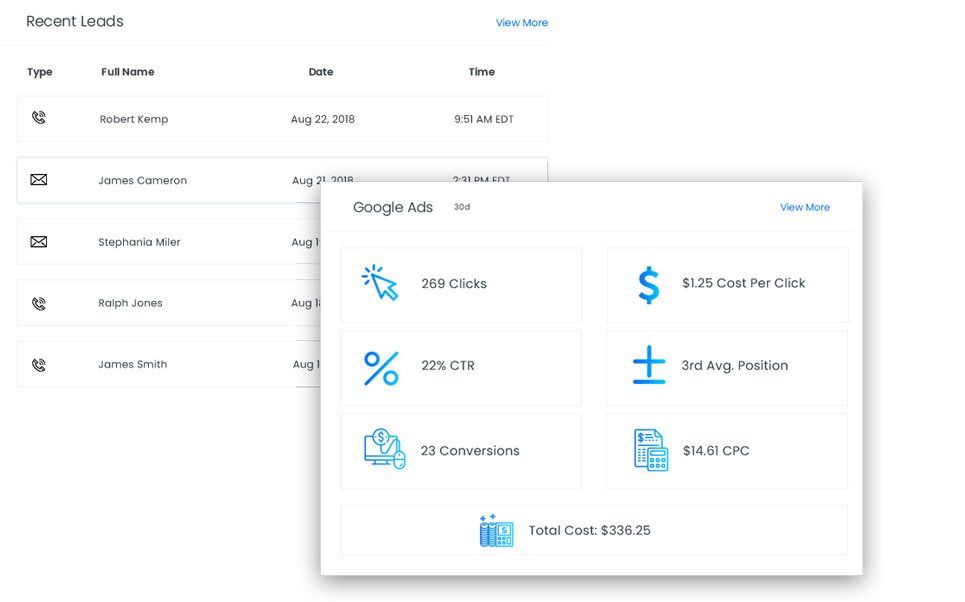This screenshot has height=602, width=965.
Task: Click the Total Cost coins icon
Action: (x=496, y=530)
